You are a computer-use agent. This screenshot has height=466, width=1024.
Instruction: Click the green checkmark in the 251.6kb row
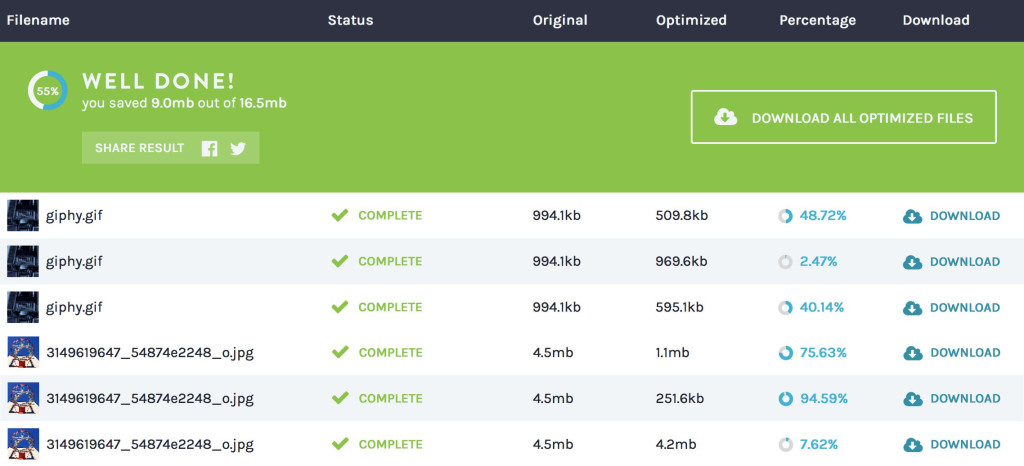(340, 398)
